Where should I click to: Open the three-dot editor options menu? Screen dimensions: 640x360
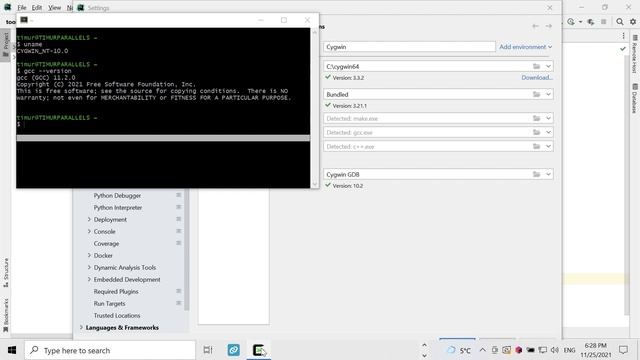coord(623,36)
